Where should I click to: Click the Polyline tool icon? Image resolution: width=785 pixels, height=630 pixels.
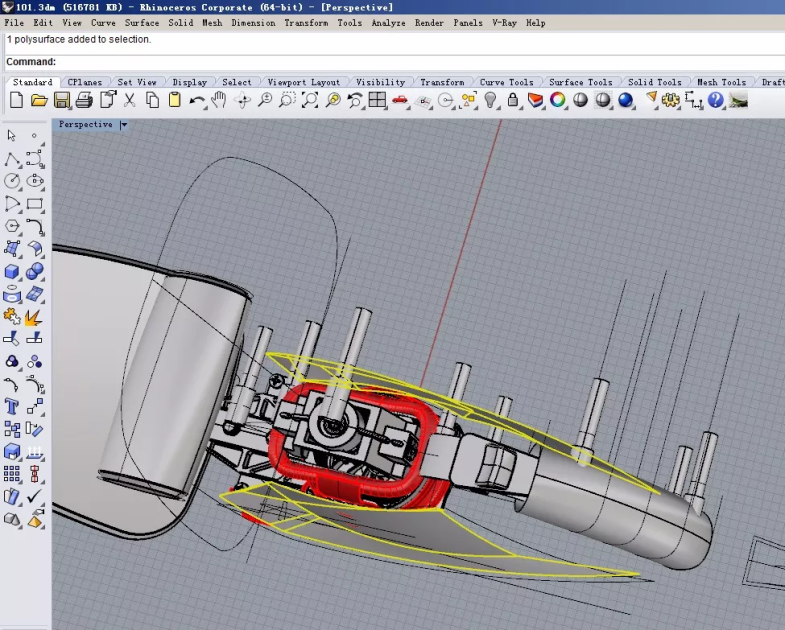12,159
